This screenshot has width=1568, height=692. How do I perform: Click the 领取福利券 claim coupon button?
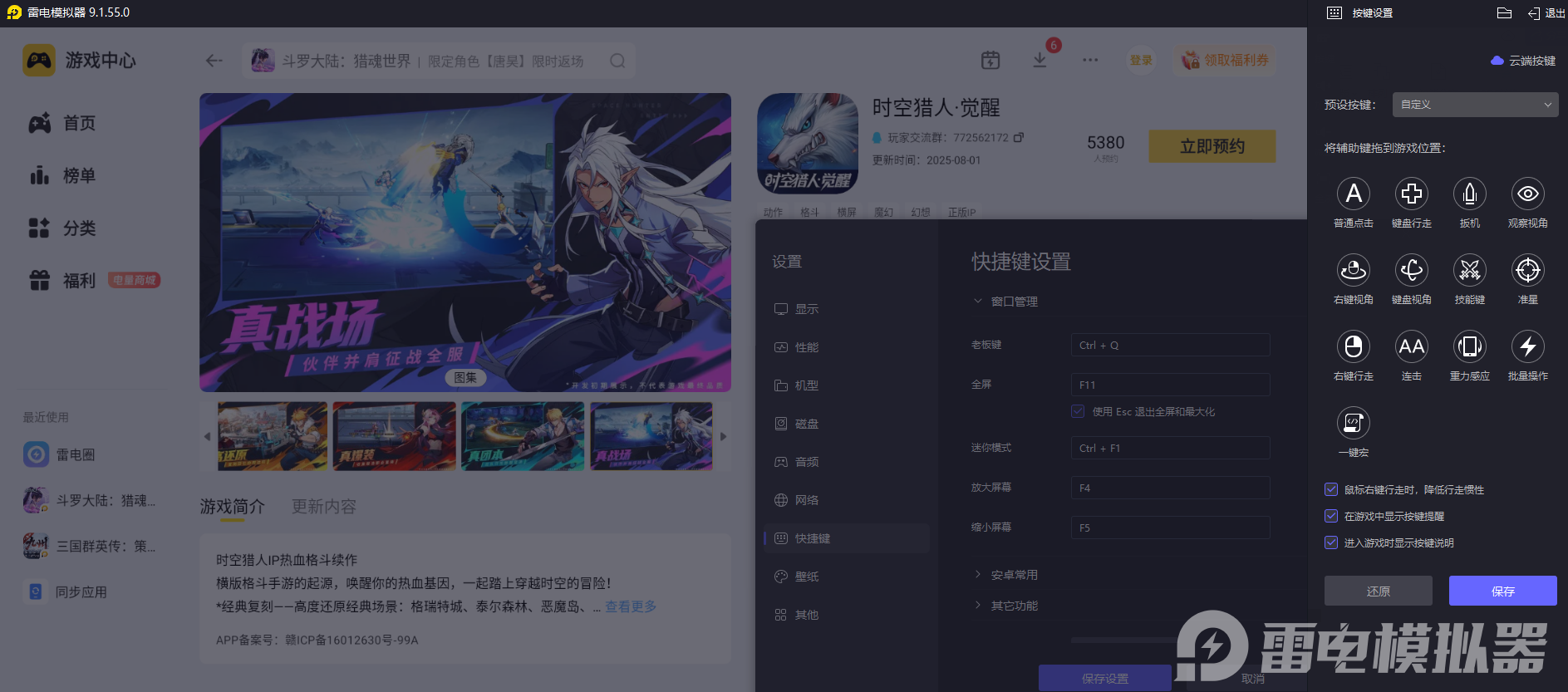click(1225, 60)
